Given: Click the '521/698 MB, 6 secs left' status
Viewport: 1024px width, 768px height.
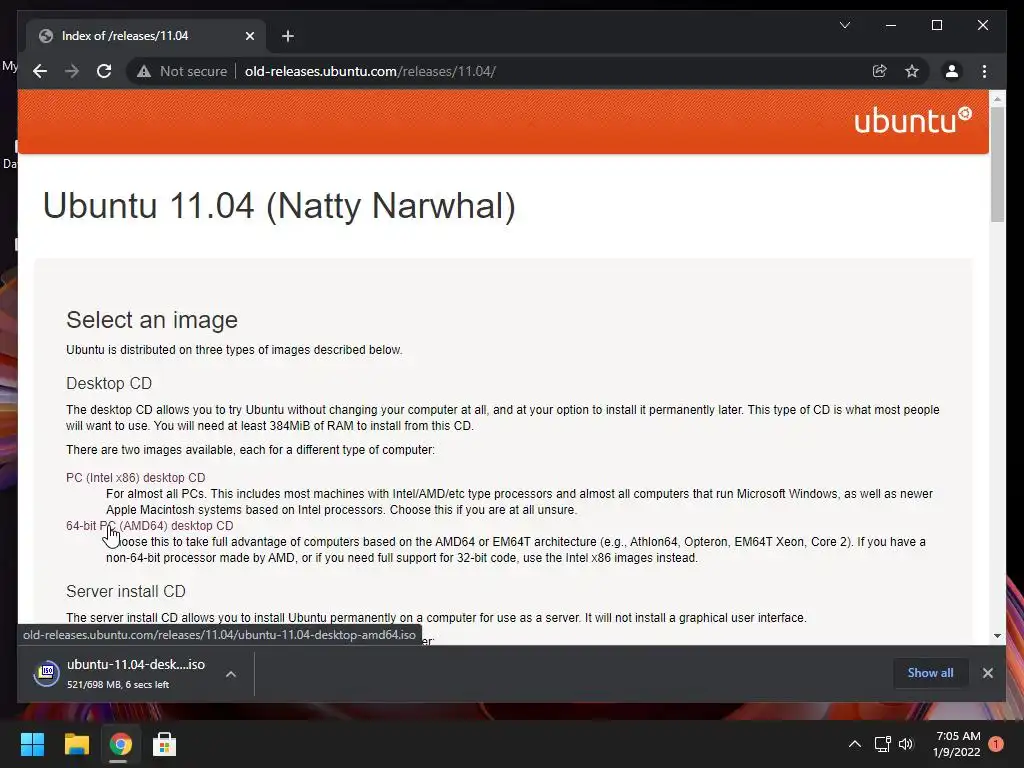Looking at the screenshot, I should click(x=118, y=684).
